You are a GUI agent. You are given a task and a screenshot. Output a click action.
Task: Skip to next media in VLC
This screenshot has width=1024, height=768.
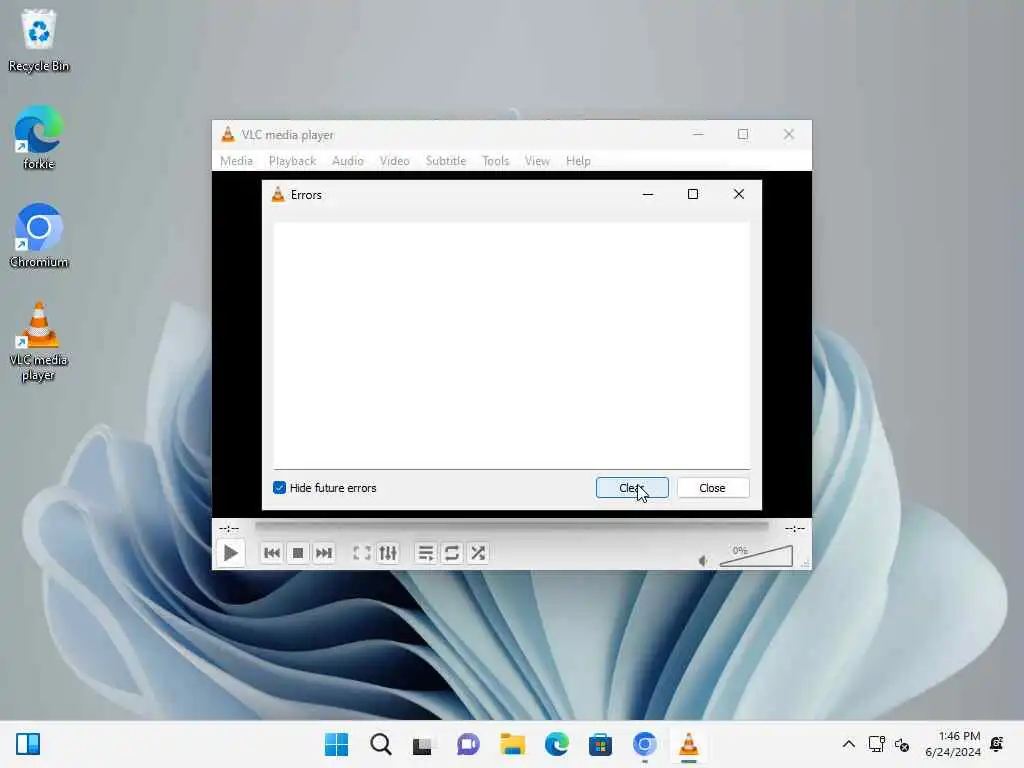tap(324, 553)
